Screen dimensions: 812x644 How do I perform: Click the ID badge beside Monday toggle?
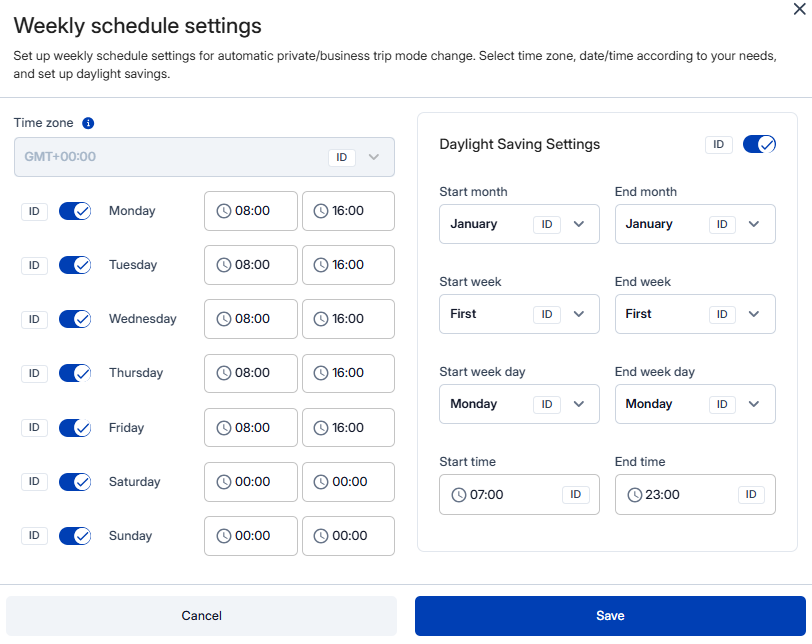click(34, 211)
